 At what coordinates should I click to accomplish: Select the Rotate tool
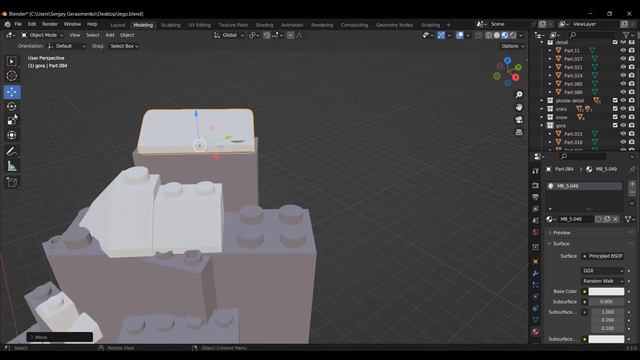12,107
